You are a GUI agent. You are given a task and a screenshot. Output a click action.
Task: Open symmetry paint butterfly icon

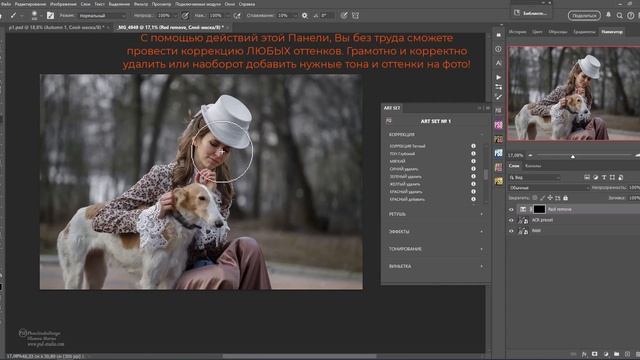point(356,16)
